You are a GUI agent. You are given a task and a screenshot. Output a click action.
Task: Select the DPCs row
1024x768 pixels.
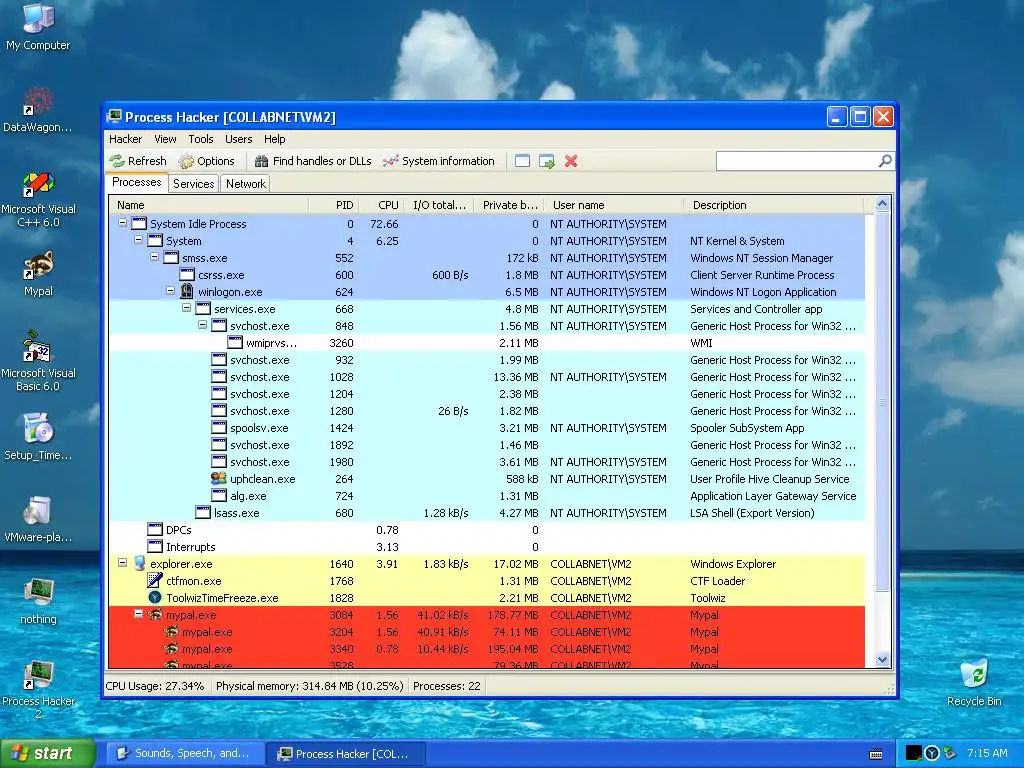[x=487, y=530]
